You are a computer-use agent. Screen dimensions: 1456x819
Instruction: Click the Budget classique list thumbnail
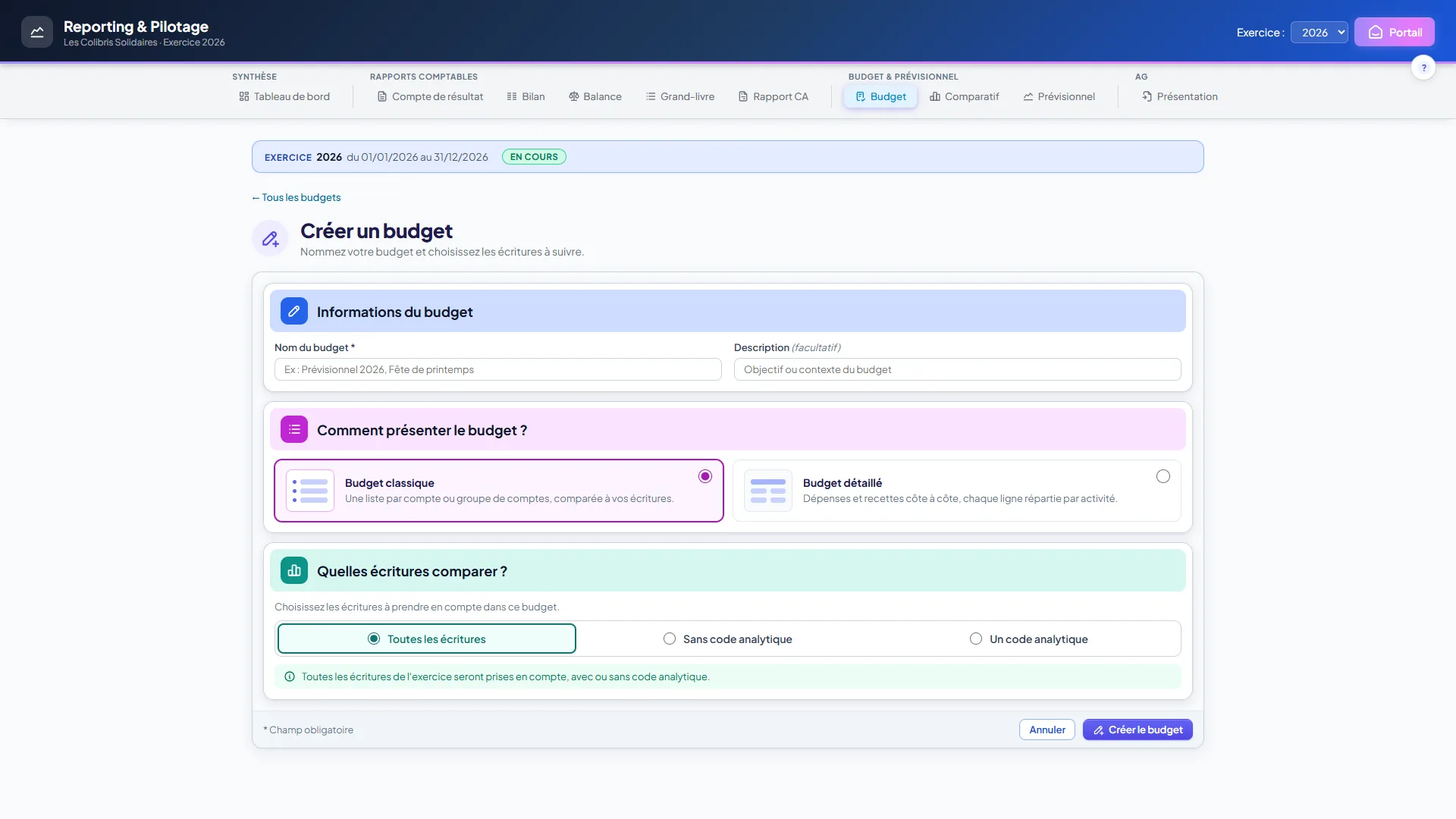310,491
